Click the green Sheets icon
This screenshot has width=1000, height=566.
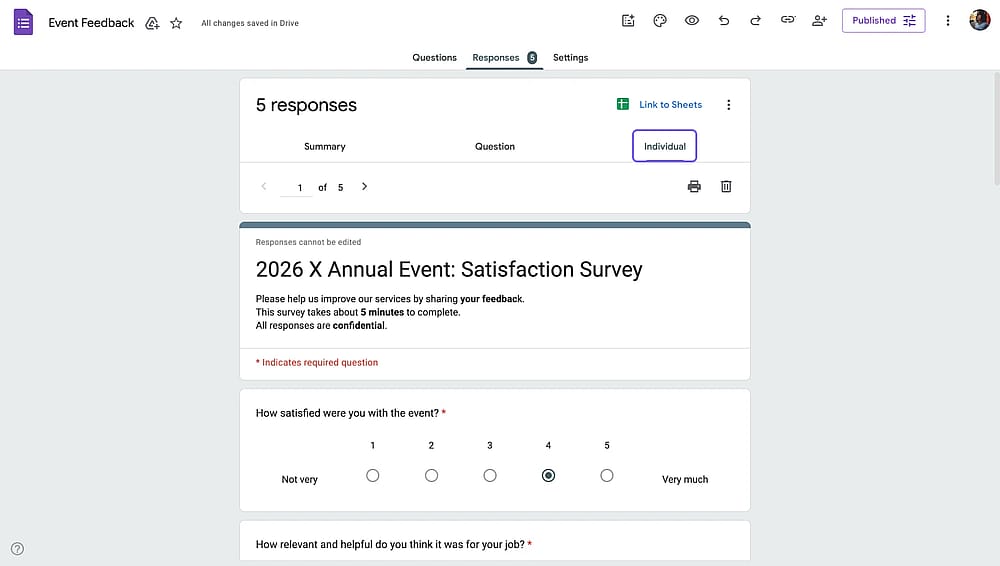[x=622, y=104]
